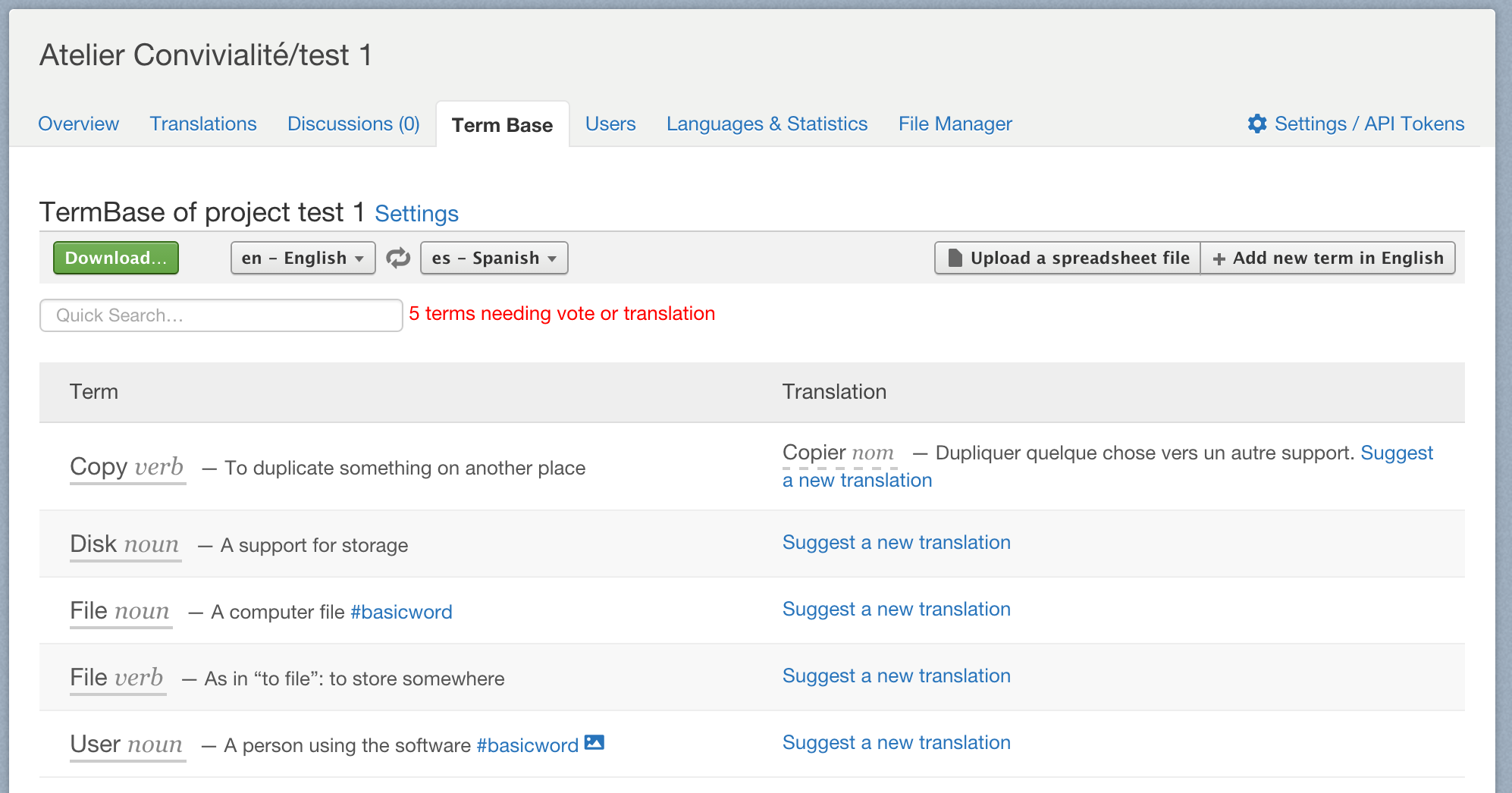Open the Translations tab
This screenshot has width=1512, height=793.
(x=203, y=124)
